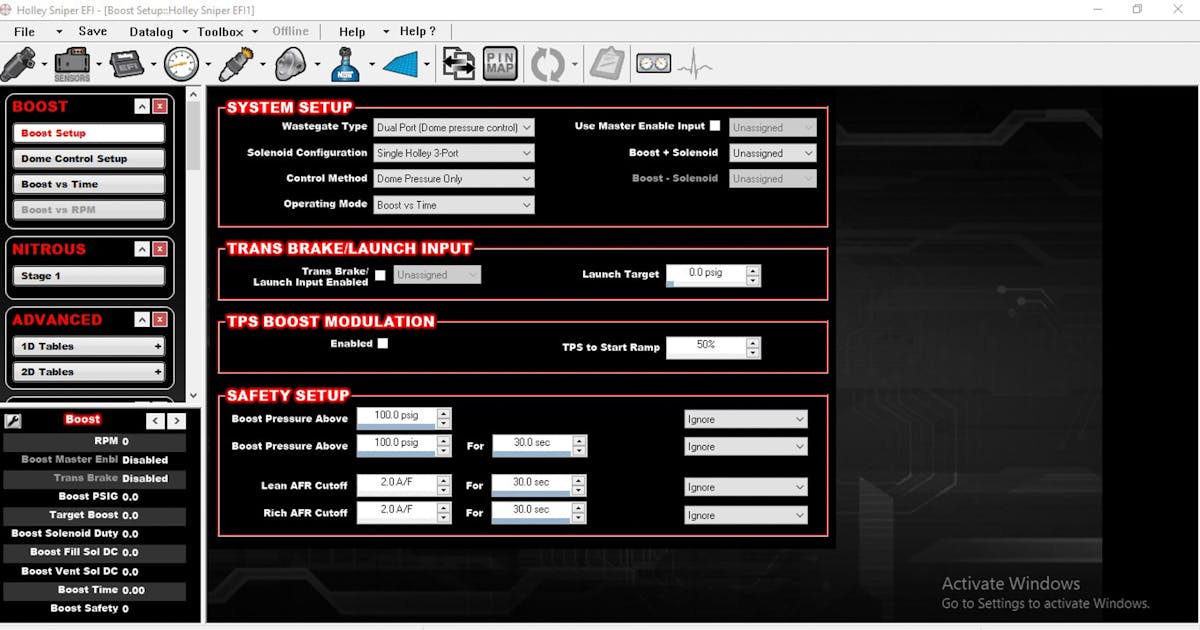Viewport: 1200px width, 630px height.
Task: Click the turbocharger toolbar icon
Action: click(290, 65)
